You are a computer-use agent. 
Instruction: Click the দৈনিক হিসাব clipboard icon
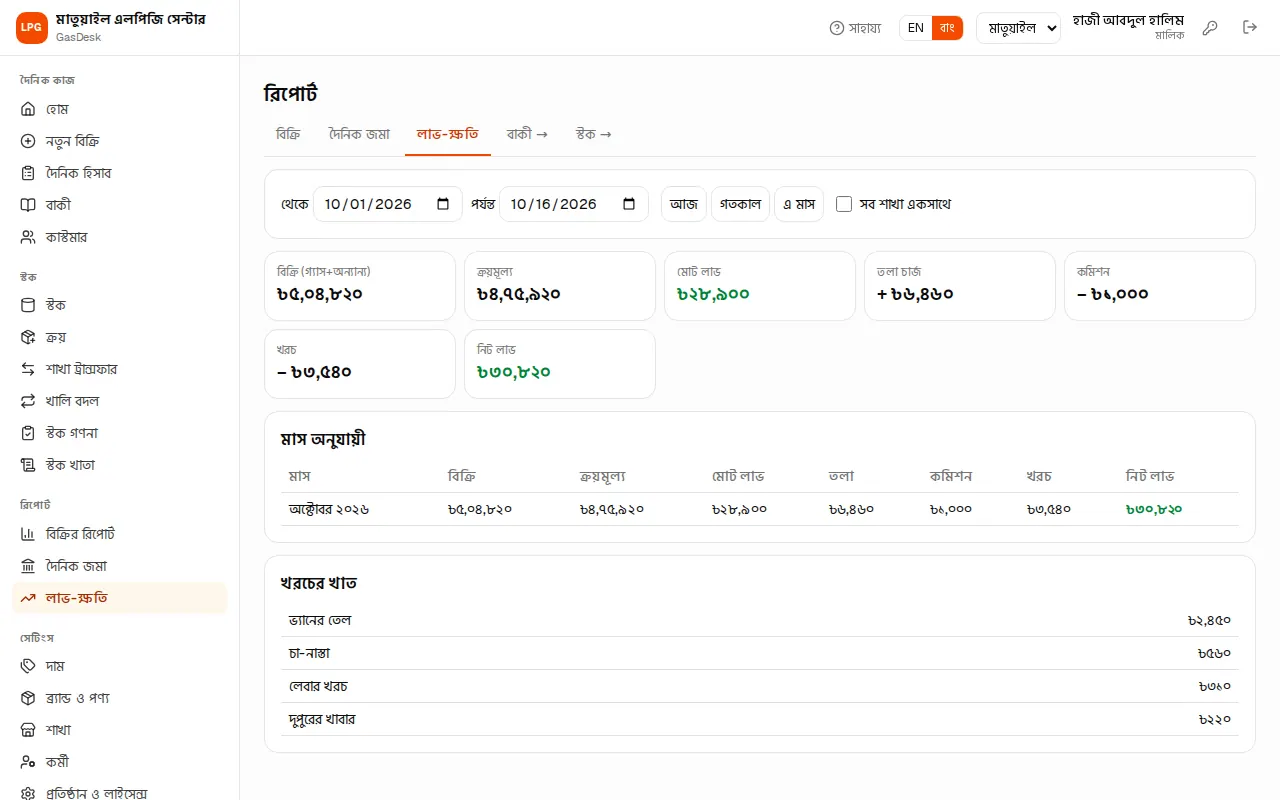point(28,173)
